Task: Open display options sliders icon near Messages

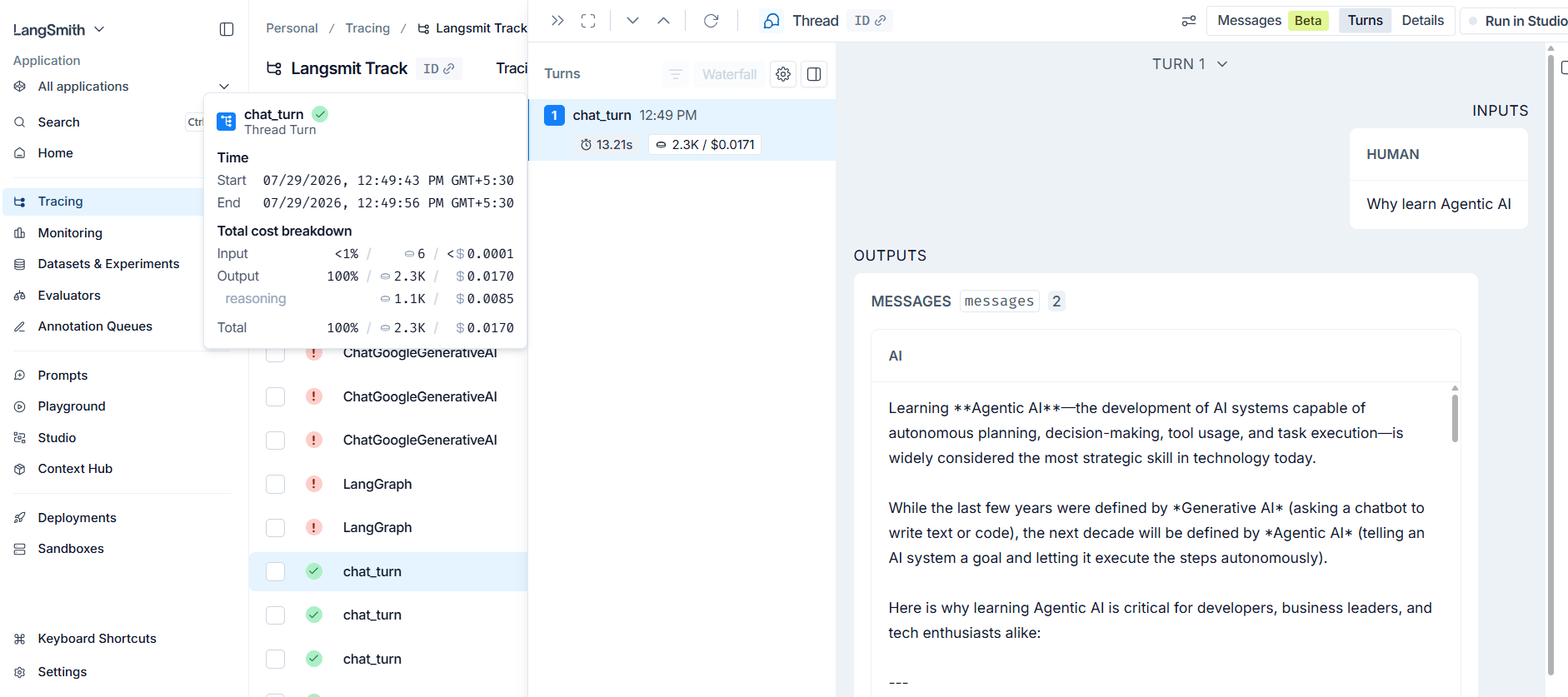Action: click(1189, 21)
